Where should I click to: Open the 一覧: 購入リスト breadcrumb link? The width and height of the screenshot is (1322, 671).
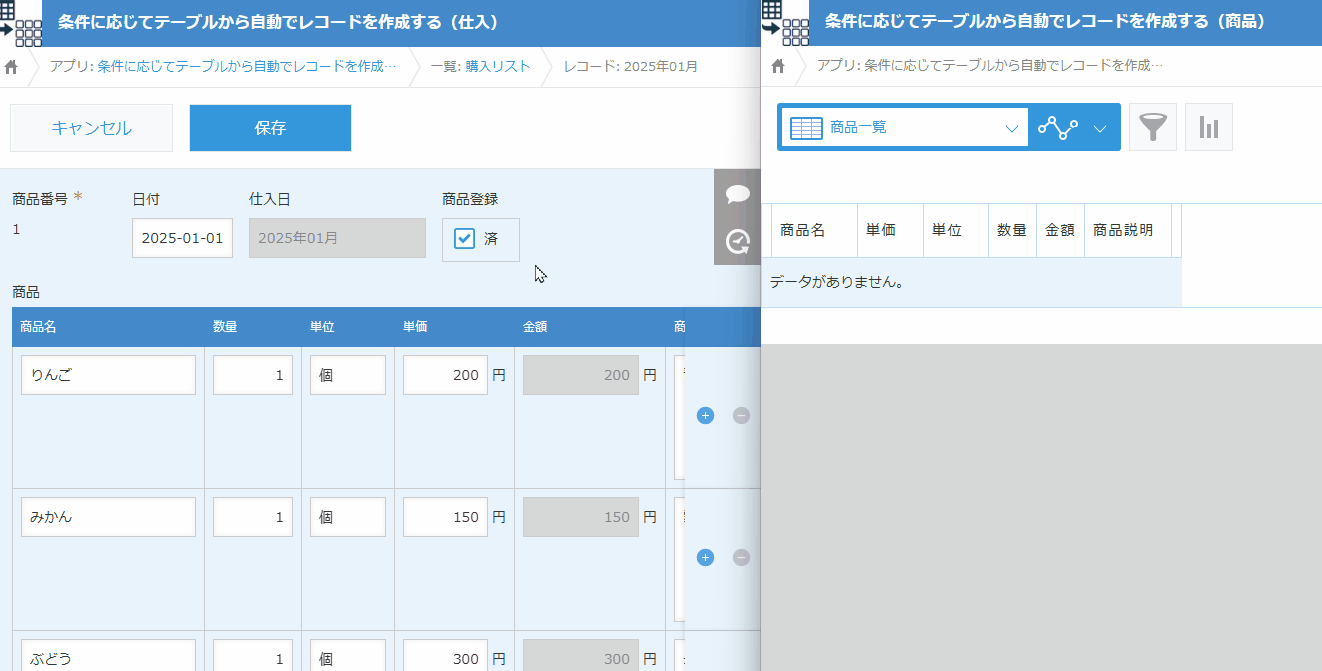pyautogui.click(x=480, y=67)
